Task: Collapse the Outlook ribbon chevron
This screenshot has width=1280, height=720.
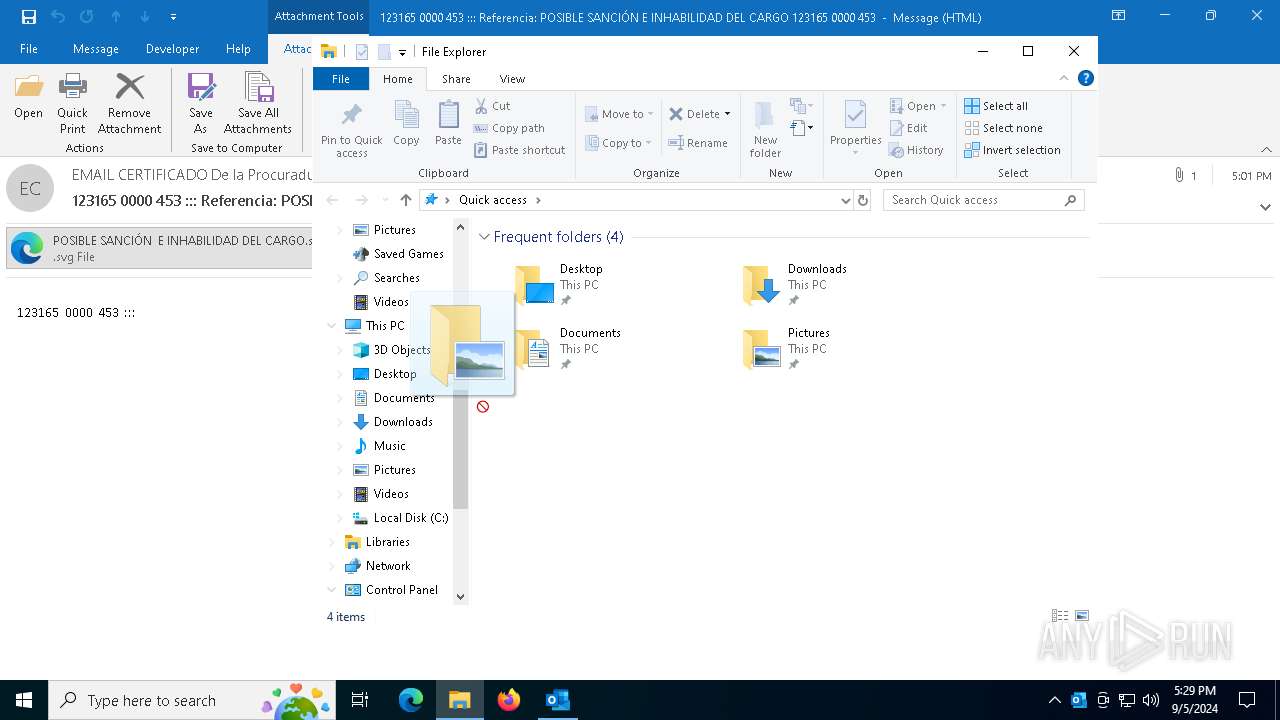Action: coord(1265,148)
